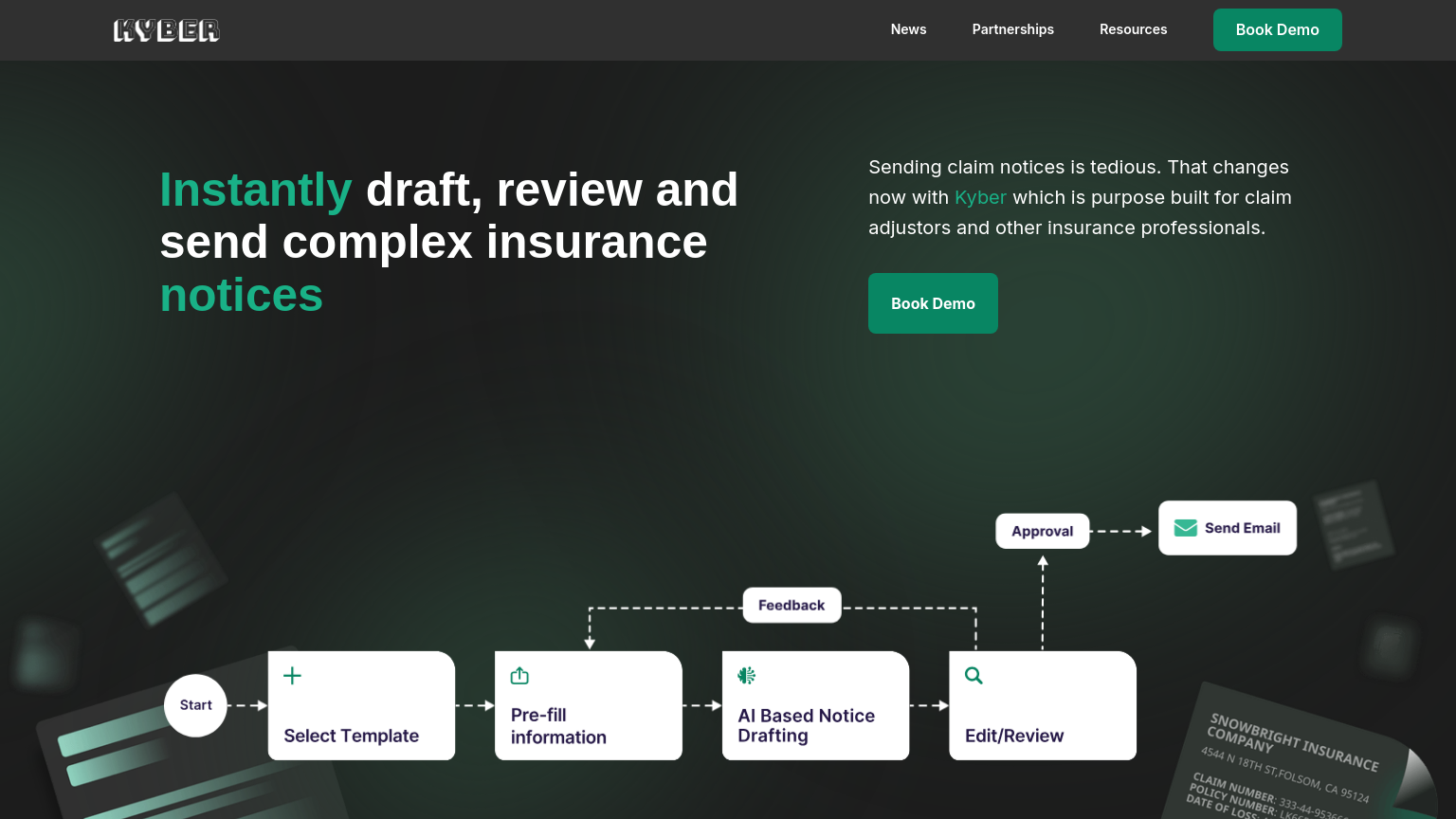Select the Select Template step card
Image resolution: width=1456 pixels, height=819 pixels.
[361, 706]
